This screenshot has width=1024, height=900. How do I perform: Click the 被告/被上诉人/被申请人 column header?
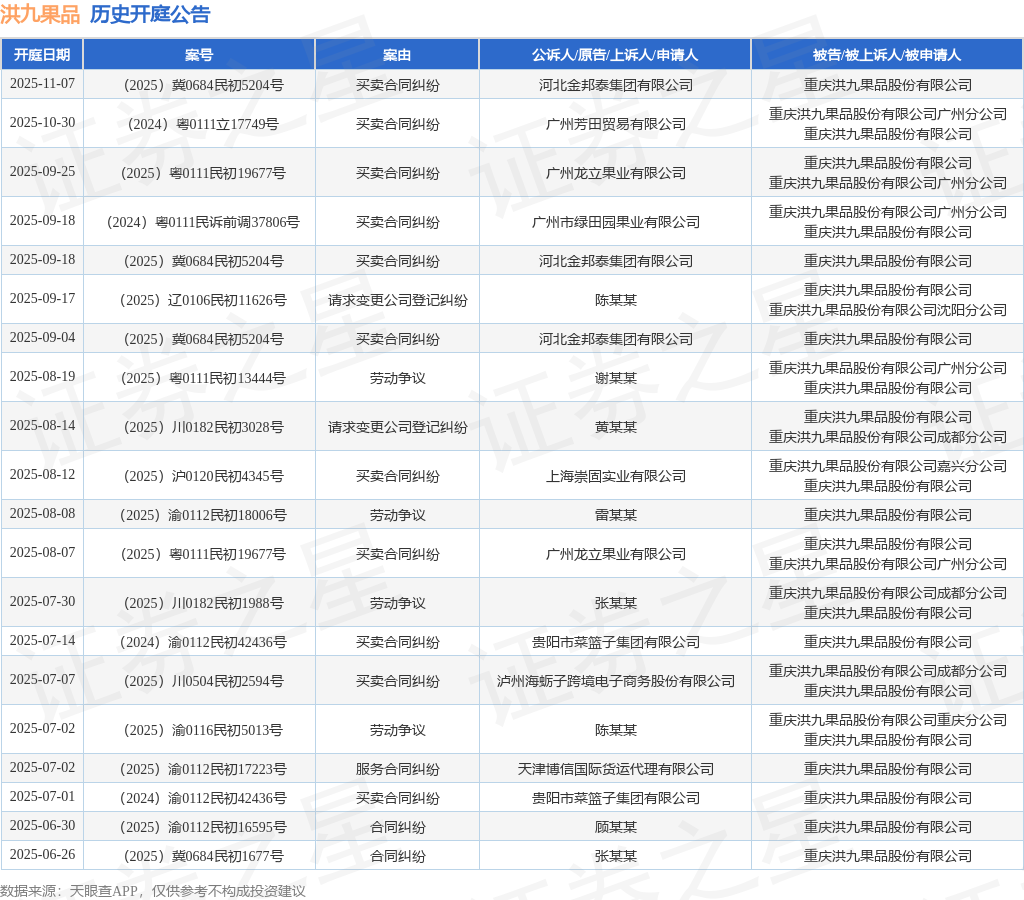pos(887,55)
